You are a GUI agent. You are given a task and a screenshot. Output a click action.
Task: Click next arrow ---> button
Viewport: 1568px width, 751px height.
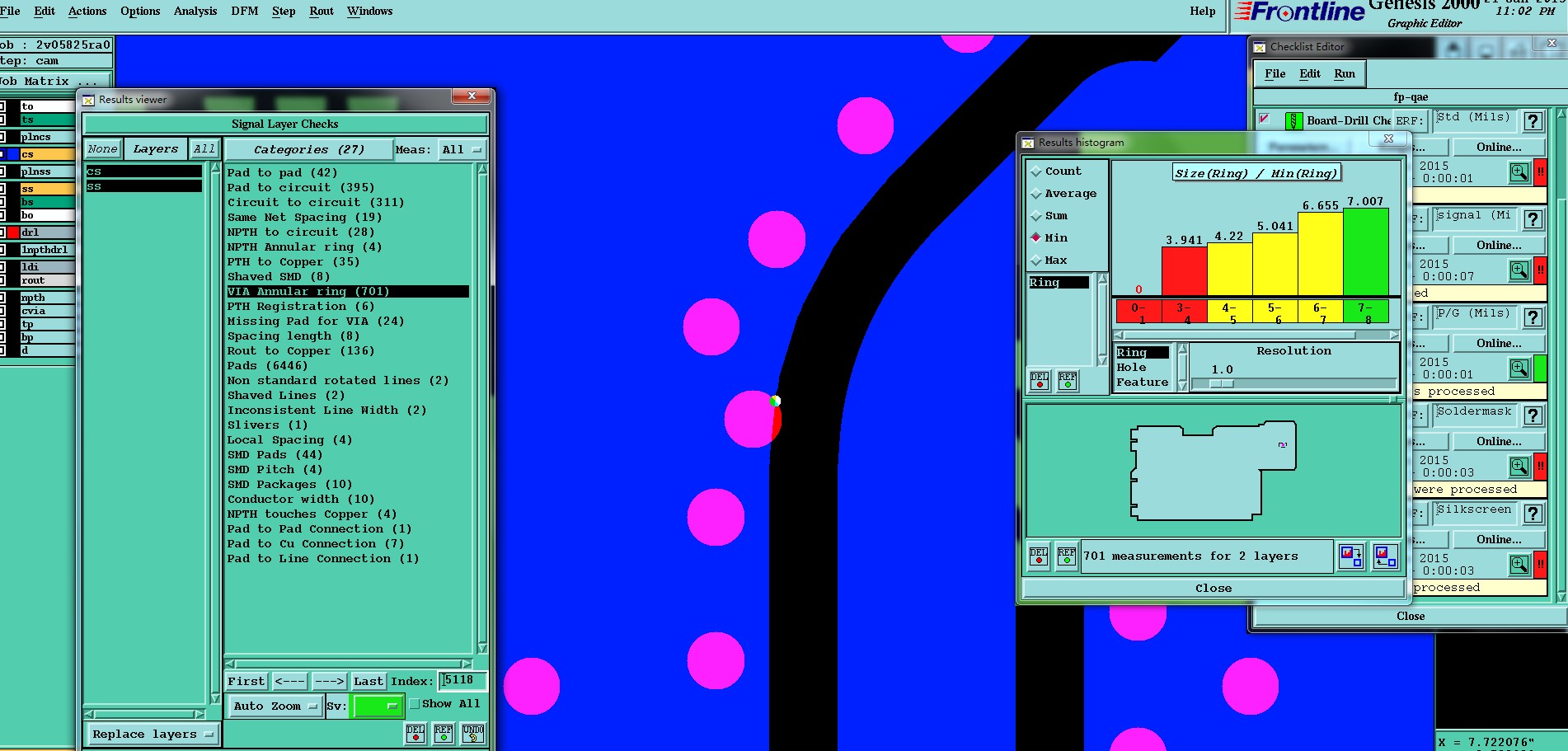click(329, 681)
